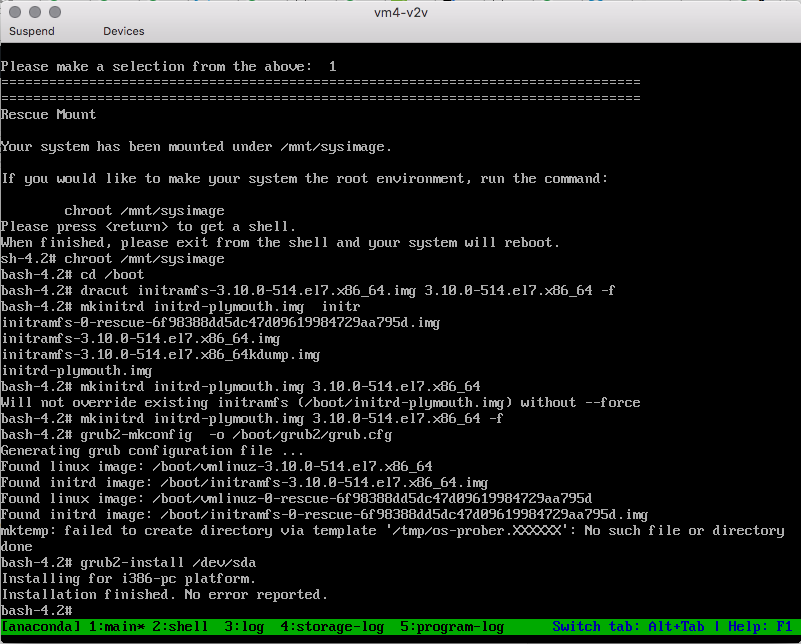The width and height of the screenshot is (801, 644).
Task: Maximize the vm4-v2v window
Action: click(x=55, y=12)
